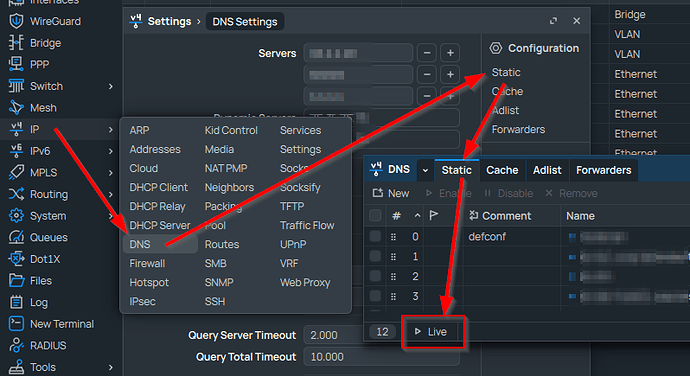Select the Mesh icon in sidebar
Image resolution: width=690 pixels, height=376 pixels.
[x=16, y=107]
